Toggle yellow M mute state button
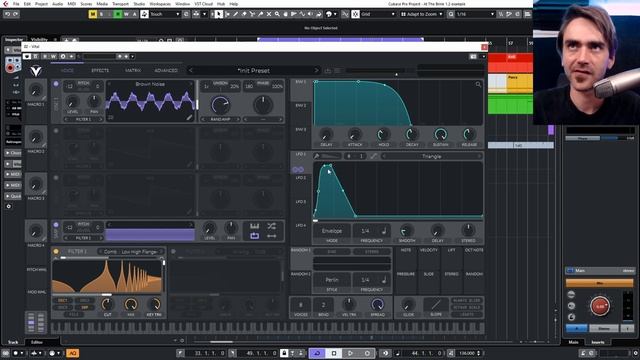The height and width of the screenshot is (360, 640). [93, 14]
